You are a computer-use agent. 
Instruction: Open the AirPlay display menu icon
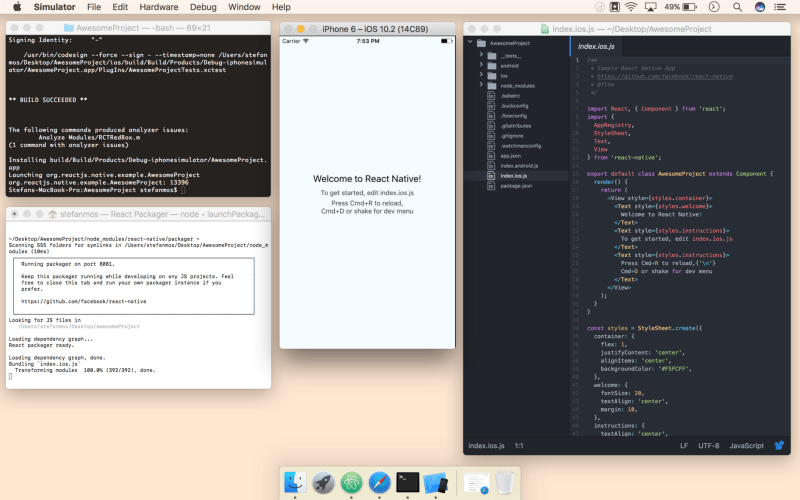tap(651, 7)
